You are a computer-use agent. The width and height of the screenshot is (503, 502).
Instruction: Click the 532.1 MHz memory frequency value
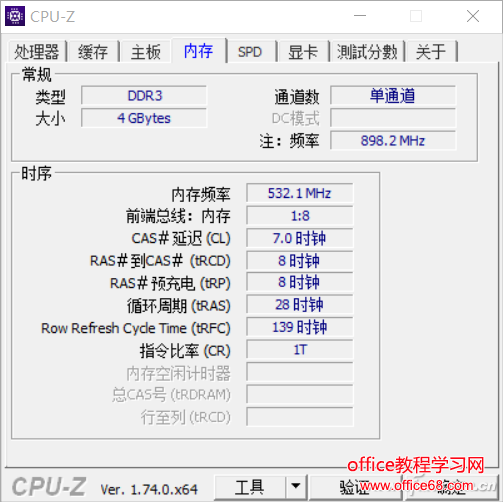click(x=299, y=193)
